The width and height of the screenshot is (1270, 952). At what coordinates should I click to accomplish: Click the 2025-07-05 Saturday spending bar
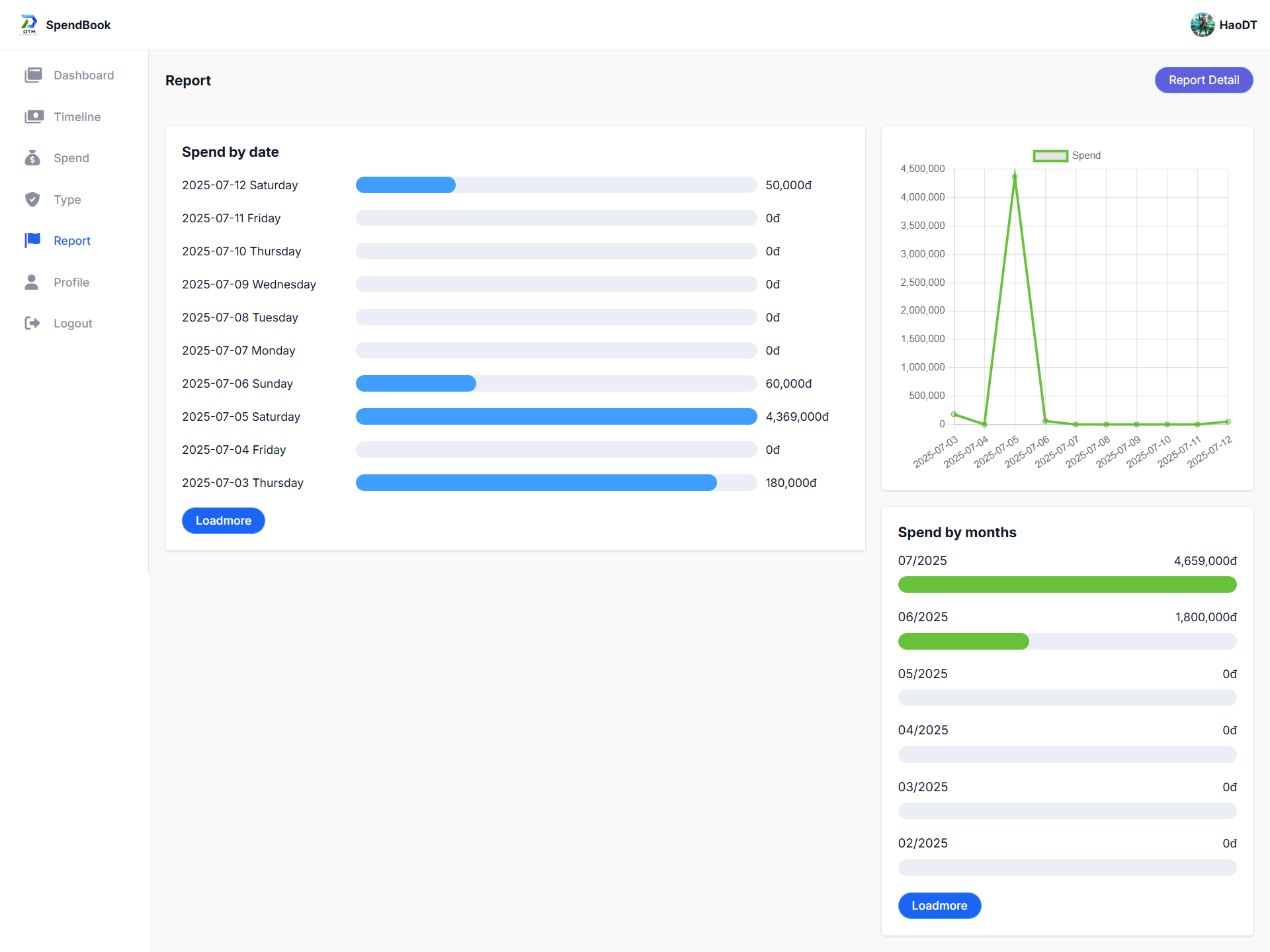(556, 416)
